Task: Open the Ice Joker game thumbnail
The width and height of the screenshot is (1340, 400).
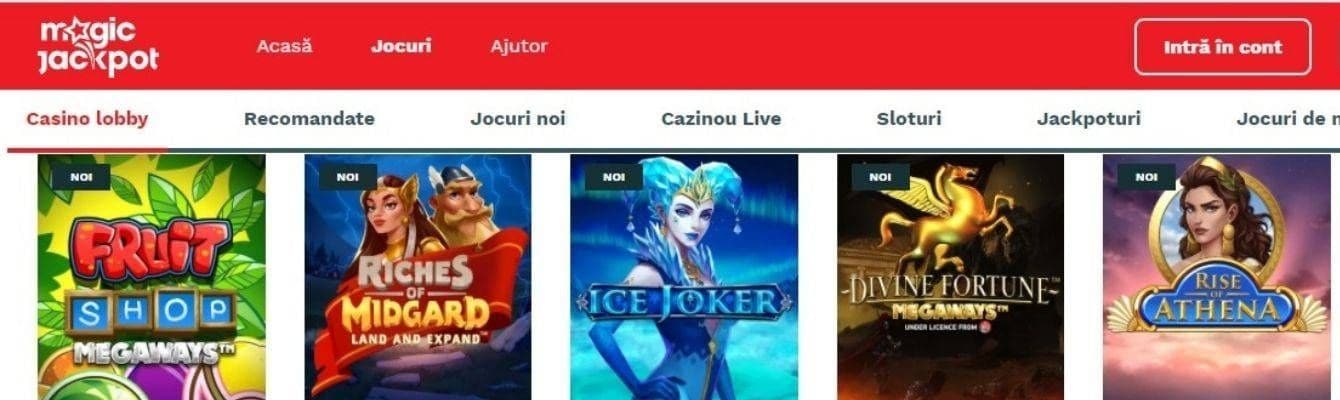Action: (x=684, y=277)
